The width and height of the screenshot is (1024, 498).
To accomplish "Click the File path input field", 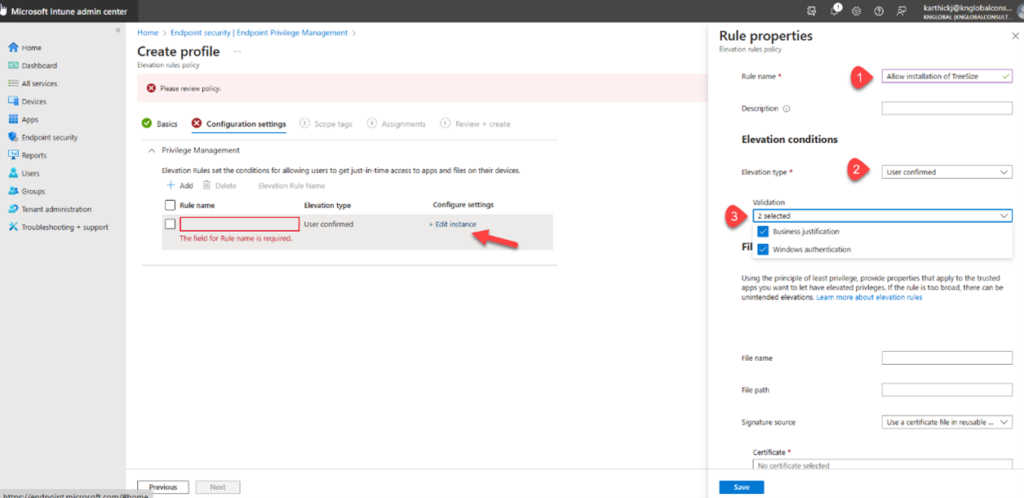I will (947, 390).
